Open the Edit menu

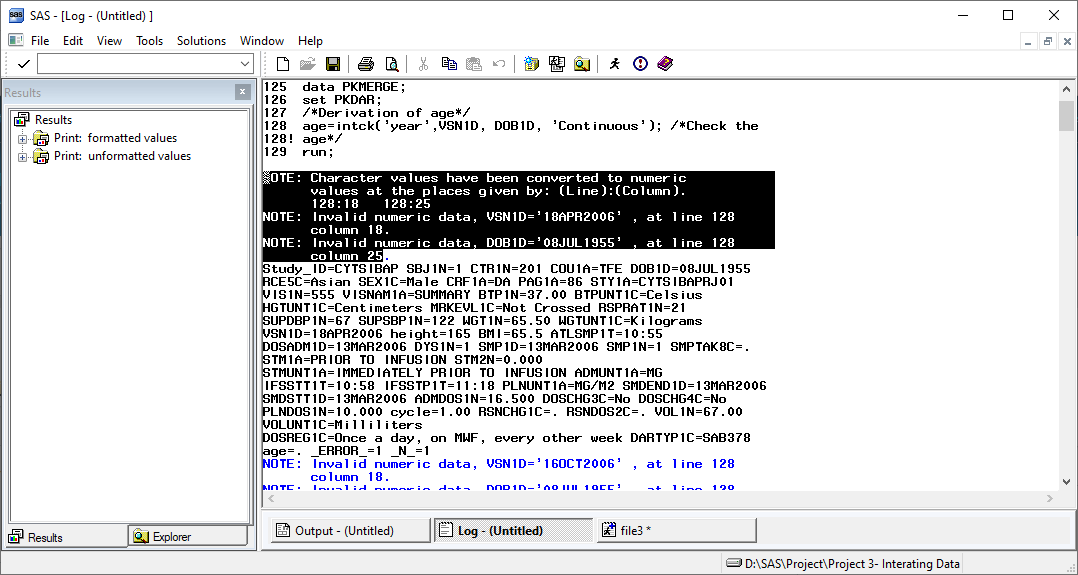[x=73, y=41]
